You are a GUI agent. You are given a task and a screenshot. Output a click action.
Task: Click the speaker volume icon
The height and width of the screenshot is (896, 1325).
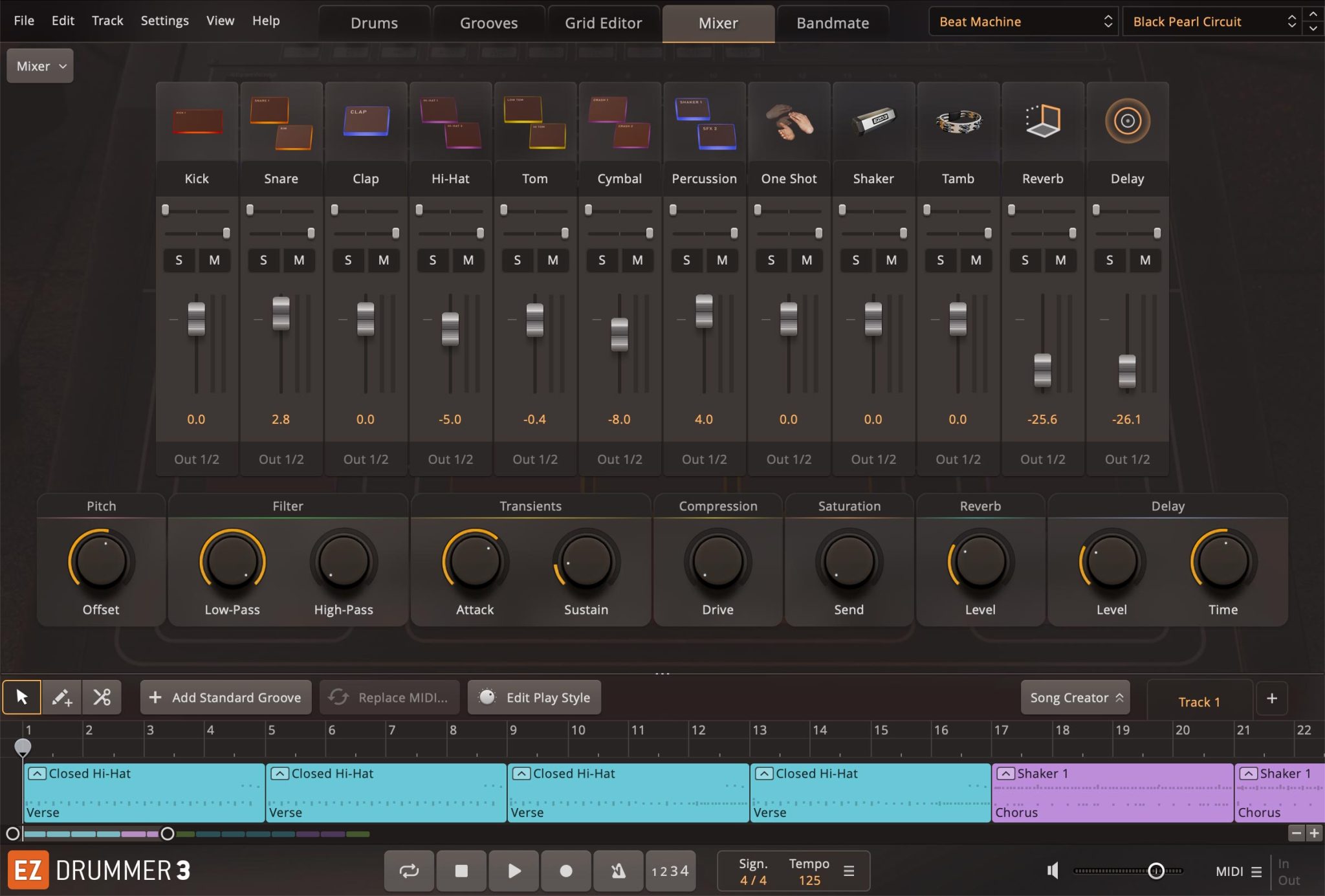pos(1053,871)
